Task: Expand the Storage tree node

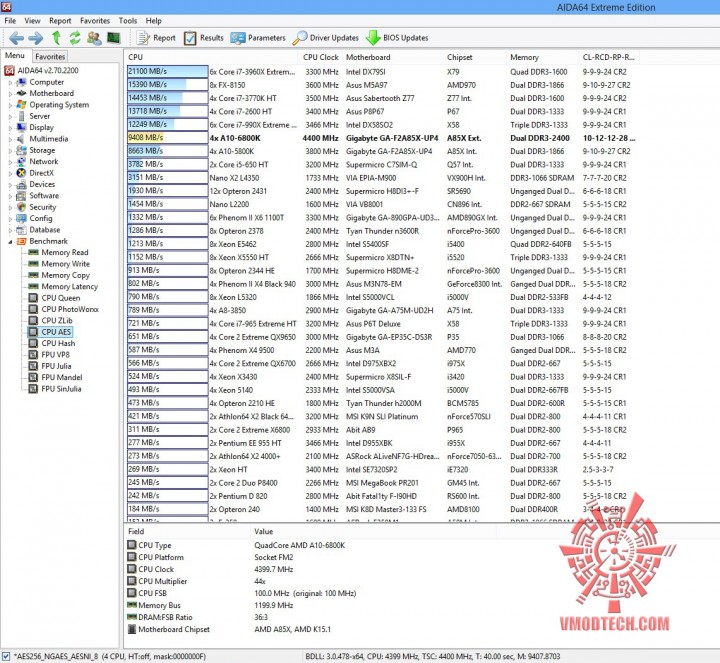Action: [10, 151]
